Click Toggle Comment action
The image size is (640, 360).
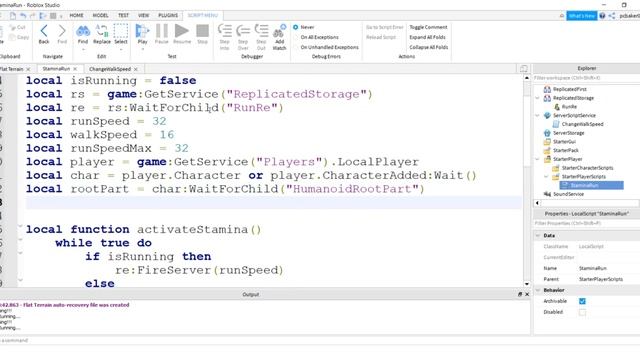[x=428, y=27]
